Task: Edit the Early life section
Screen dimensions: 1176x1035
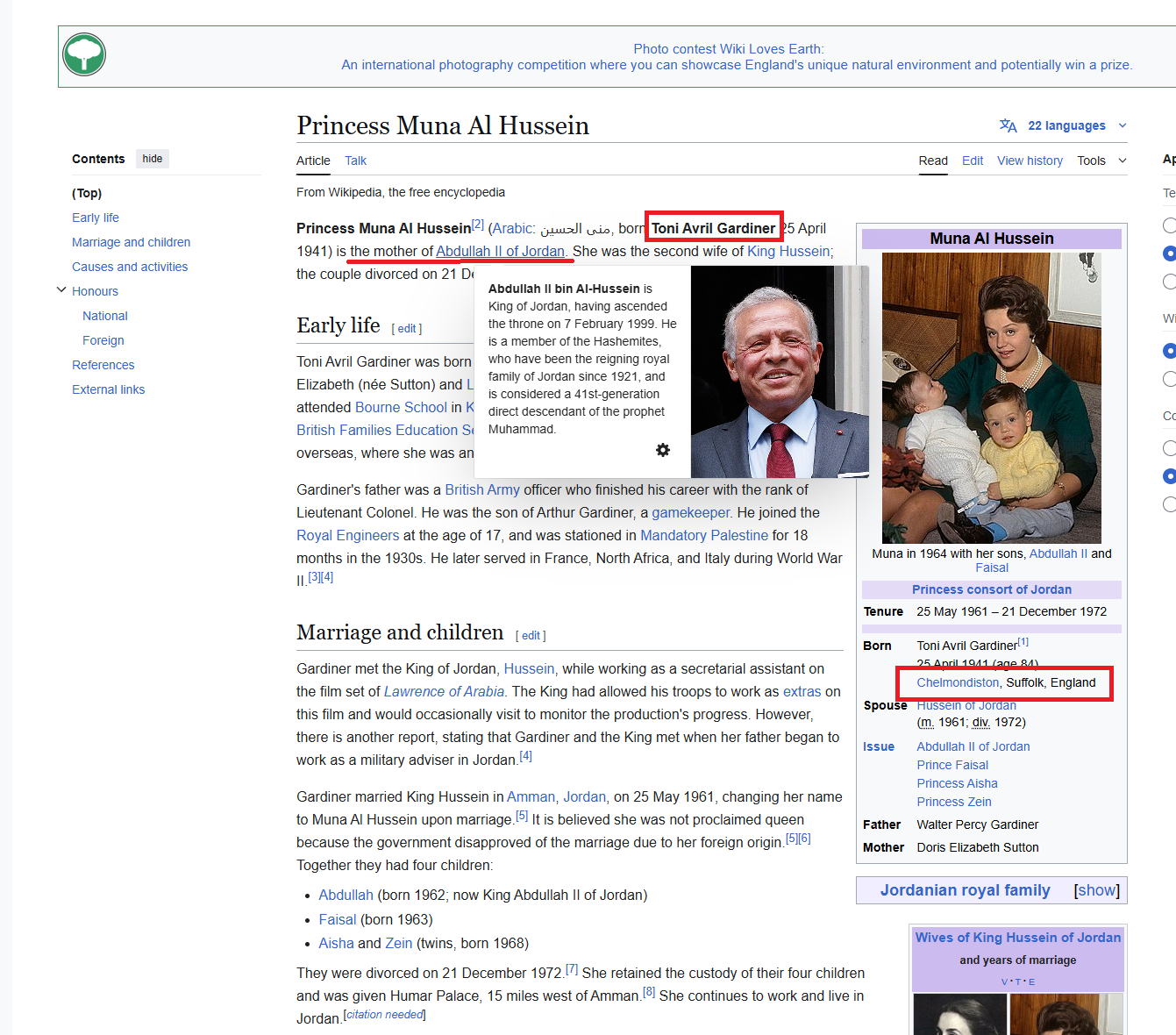Action: (407, 328)
